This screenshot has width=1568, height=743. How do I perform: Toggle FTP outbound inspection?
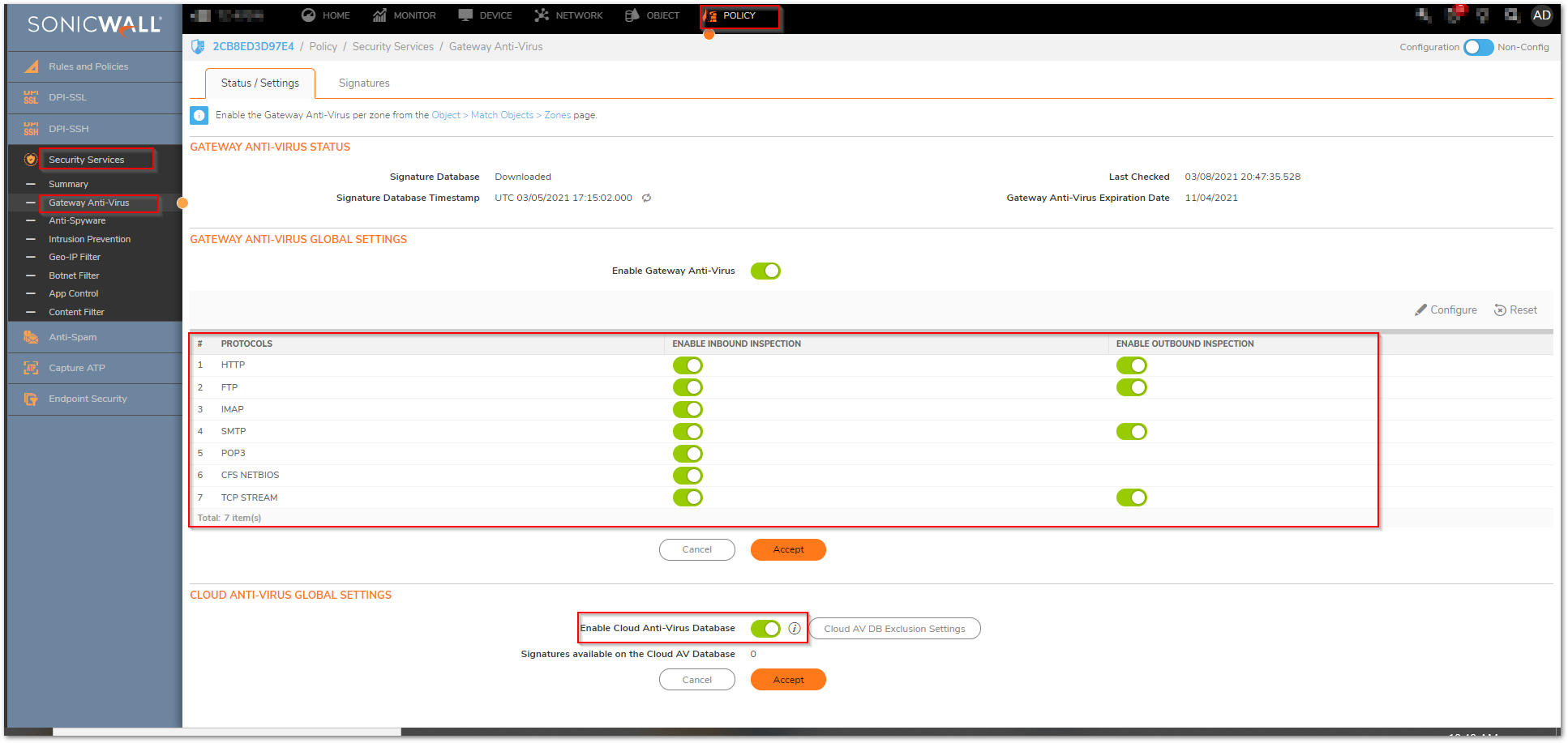(x=1131, y=387)
